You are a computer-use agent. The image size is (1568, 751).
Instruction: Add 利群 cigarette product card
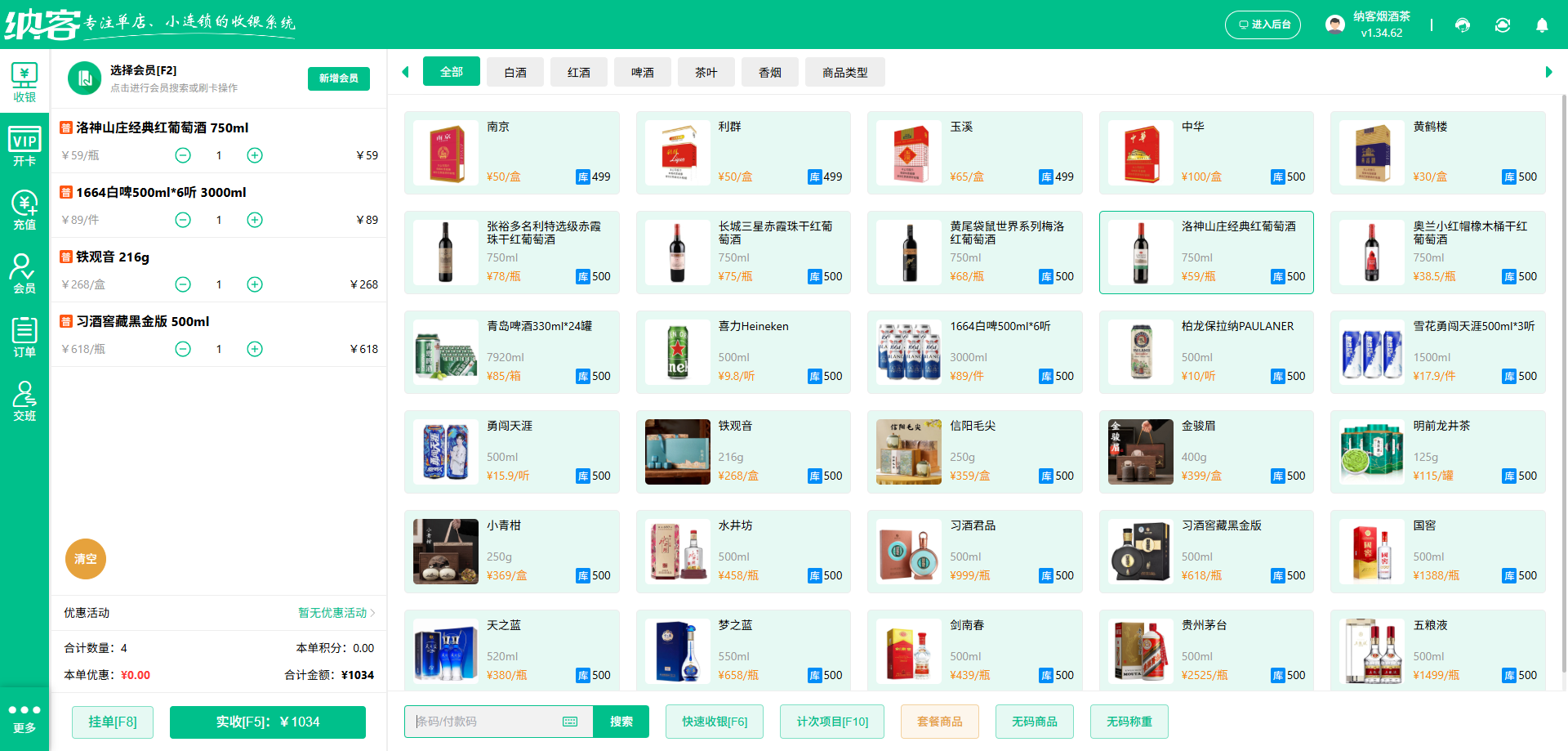[x=743, y=153]
